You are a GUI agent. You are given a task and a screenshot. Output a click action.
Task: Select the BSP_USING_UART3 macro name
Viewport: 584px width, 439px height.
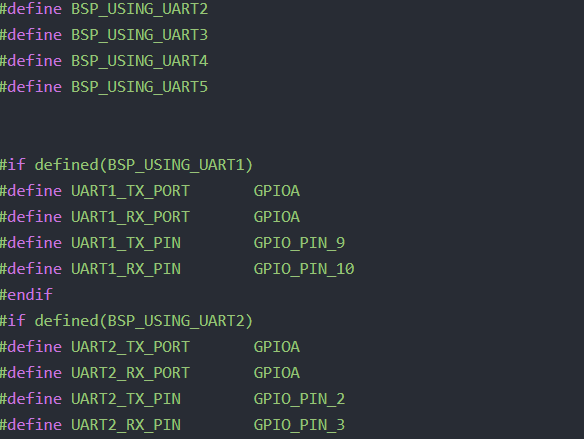(139, 35)
